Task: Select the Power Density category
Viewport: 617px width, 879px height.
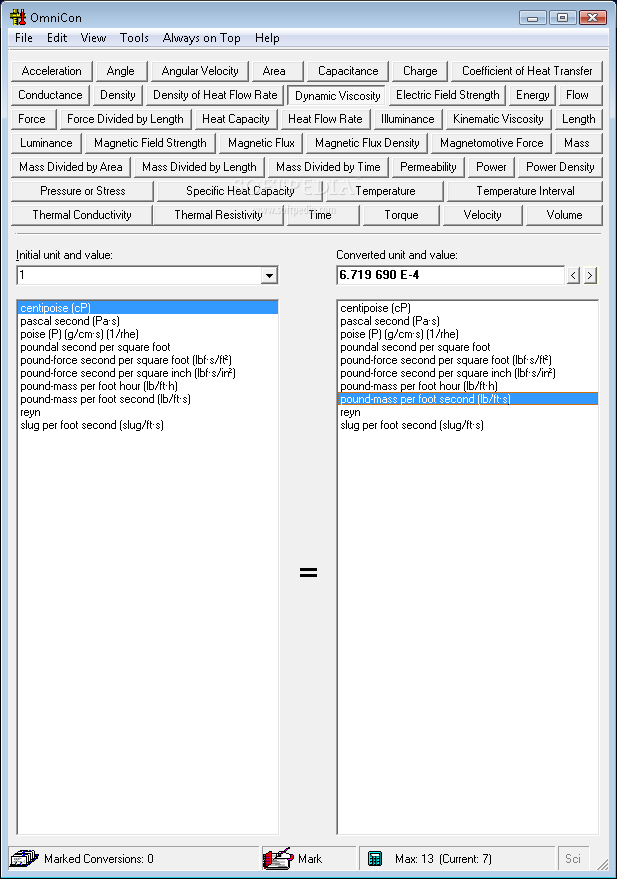Action: pos(560,168)
